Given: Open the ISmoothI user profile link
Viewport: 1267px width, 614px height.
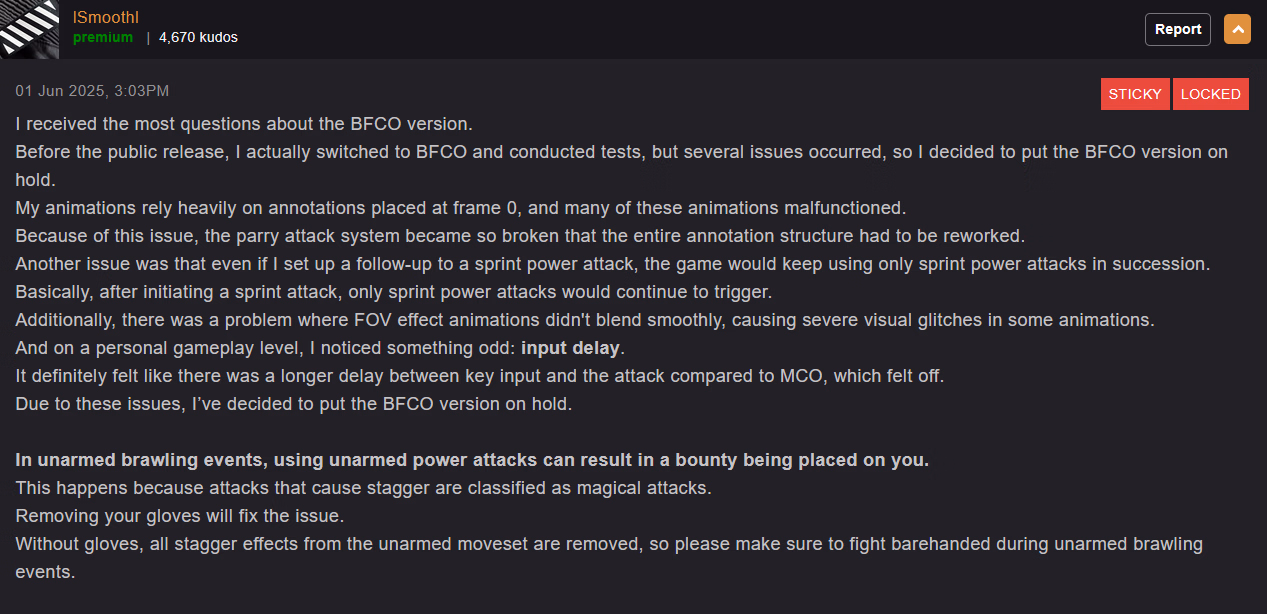Looking at the screenshot, I should pos(106,16).
